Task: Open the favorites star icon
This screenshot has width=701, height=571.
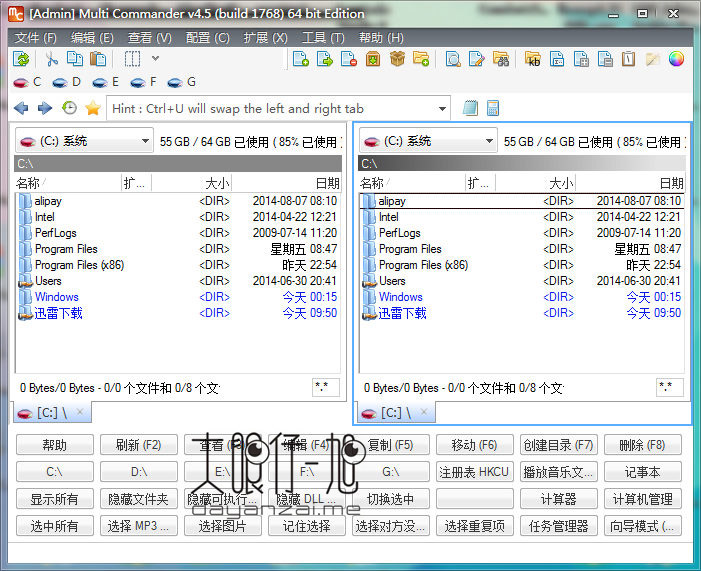Action: tap(93, 108)
